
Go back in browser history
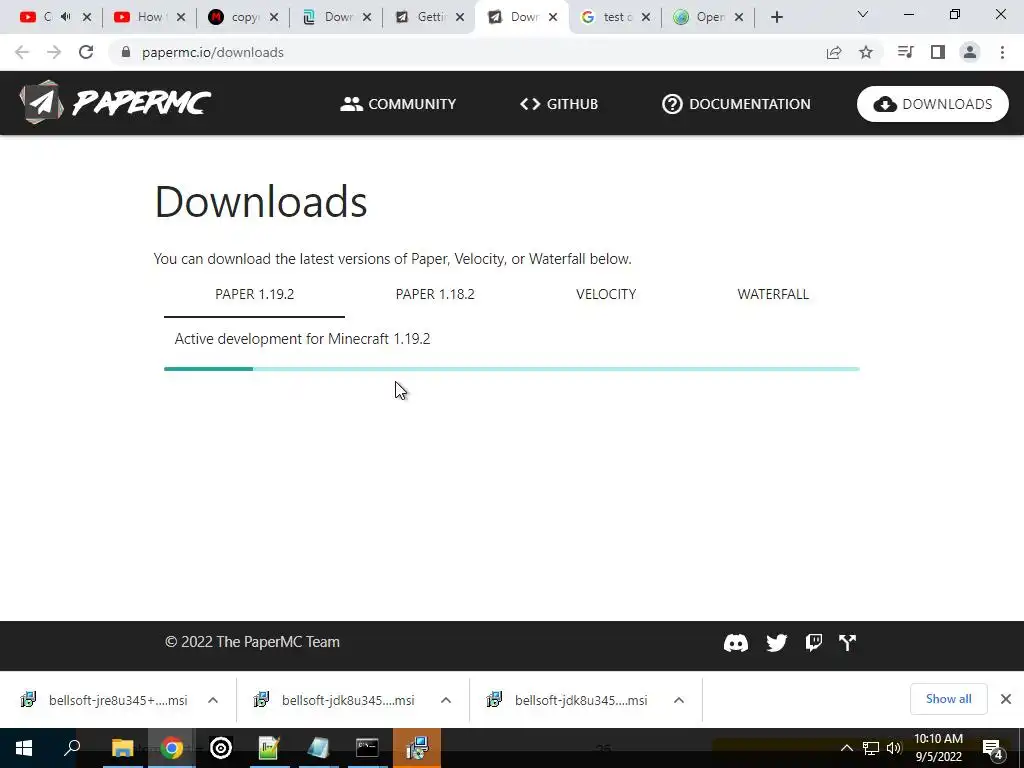[22, 52]
